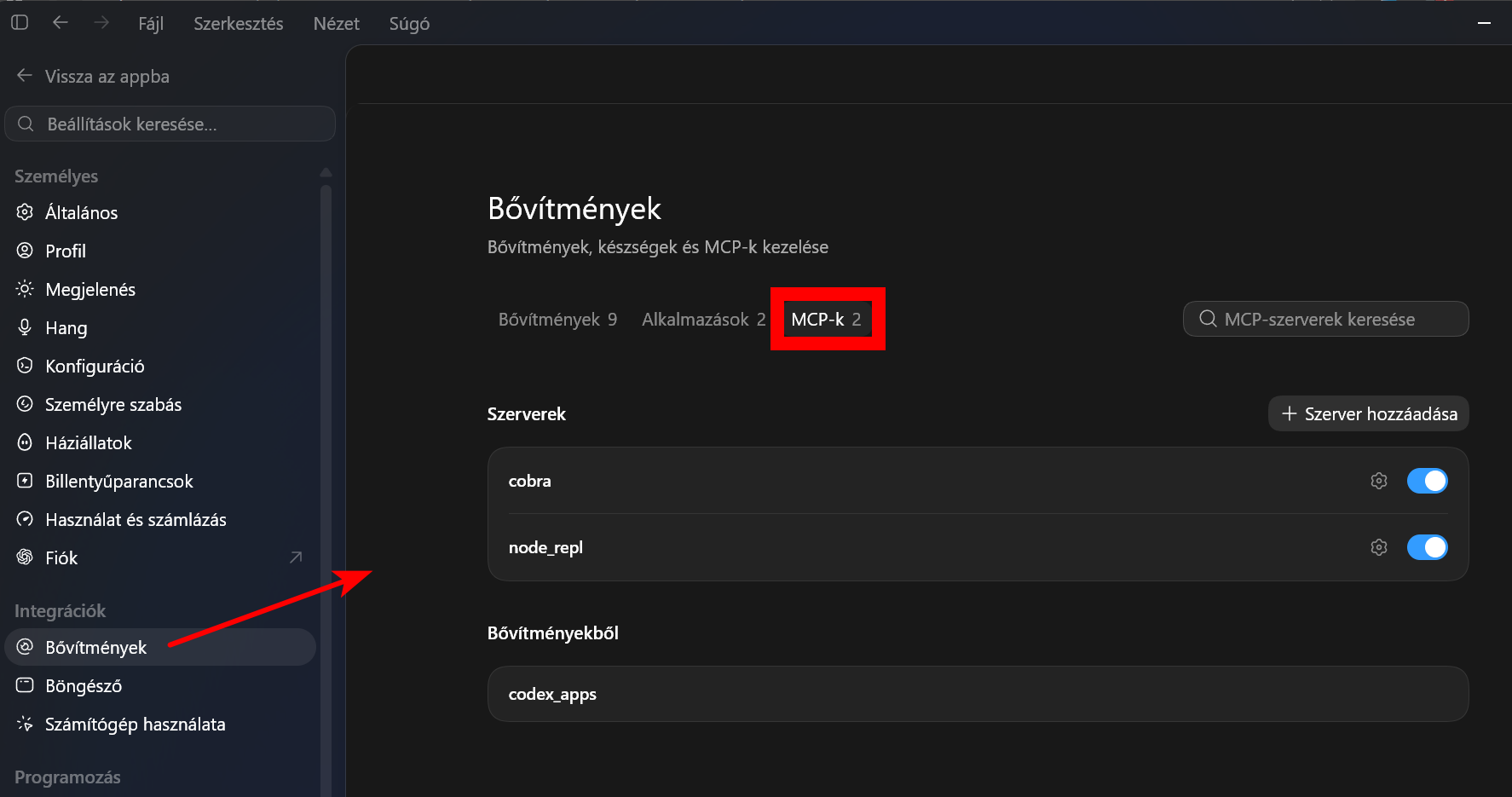
Task: Click the Személyre szabás icon
Action: click(25, 404)
